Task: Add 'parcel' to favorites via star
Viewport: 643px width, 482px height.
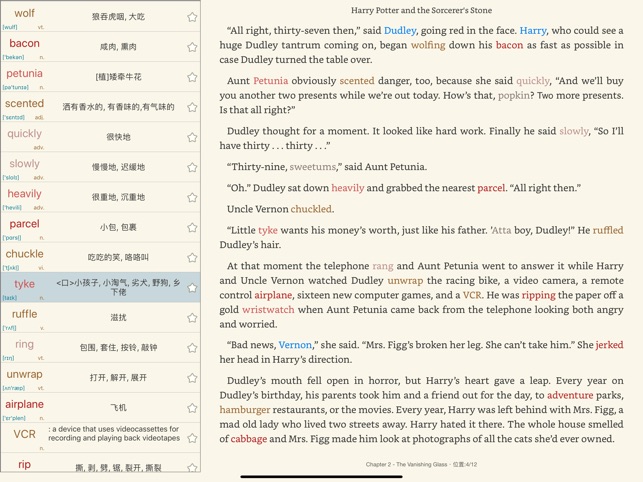Action: (192, 227)
